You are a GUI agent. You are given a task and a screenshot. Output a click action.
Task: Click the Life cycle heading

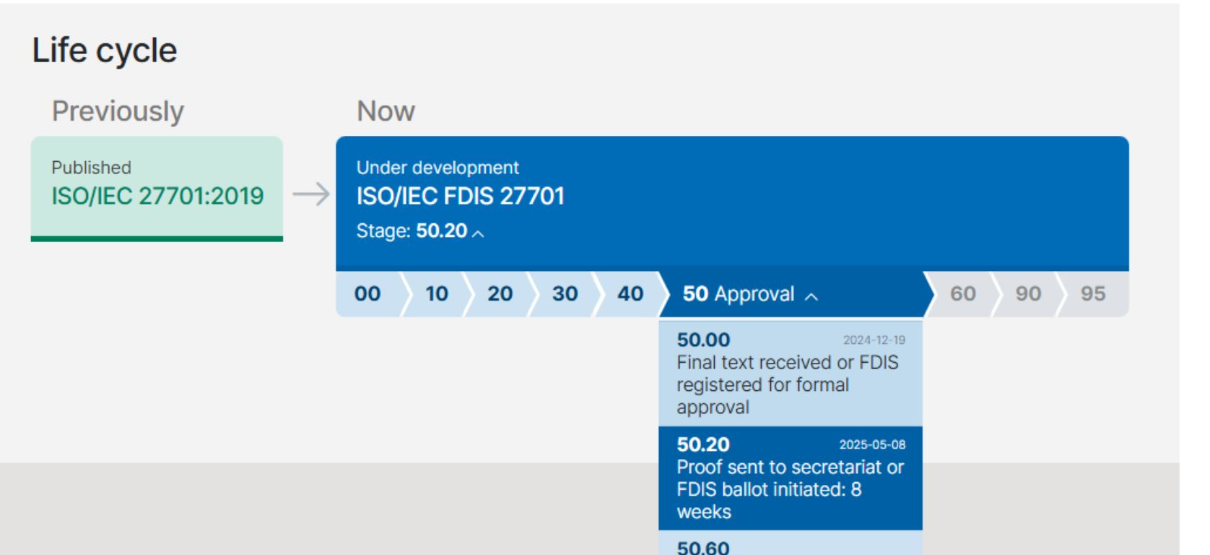tap(104, 51)
